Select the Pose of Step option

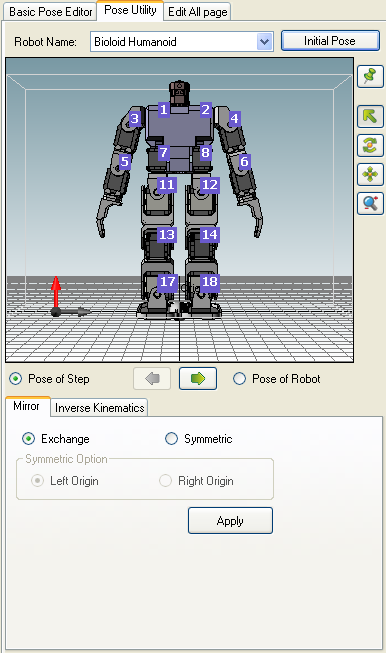point(15,379)
